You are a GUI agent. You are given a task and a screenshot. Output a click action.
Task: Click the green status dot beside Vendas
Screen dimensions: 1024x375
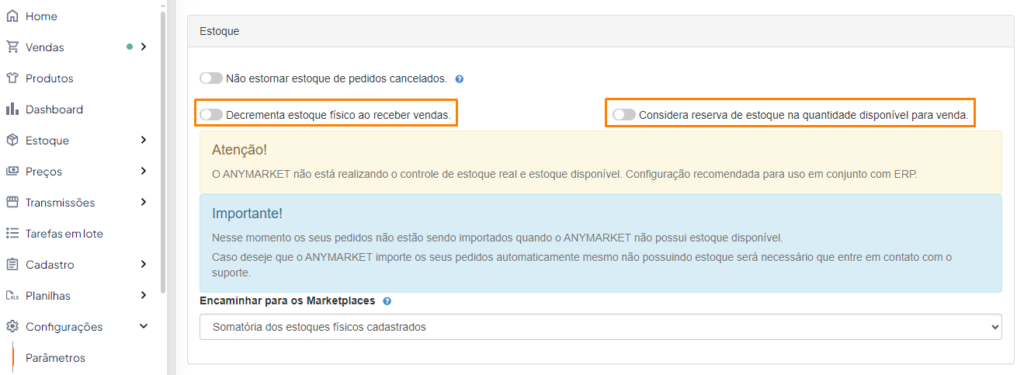pos(129,47)
